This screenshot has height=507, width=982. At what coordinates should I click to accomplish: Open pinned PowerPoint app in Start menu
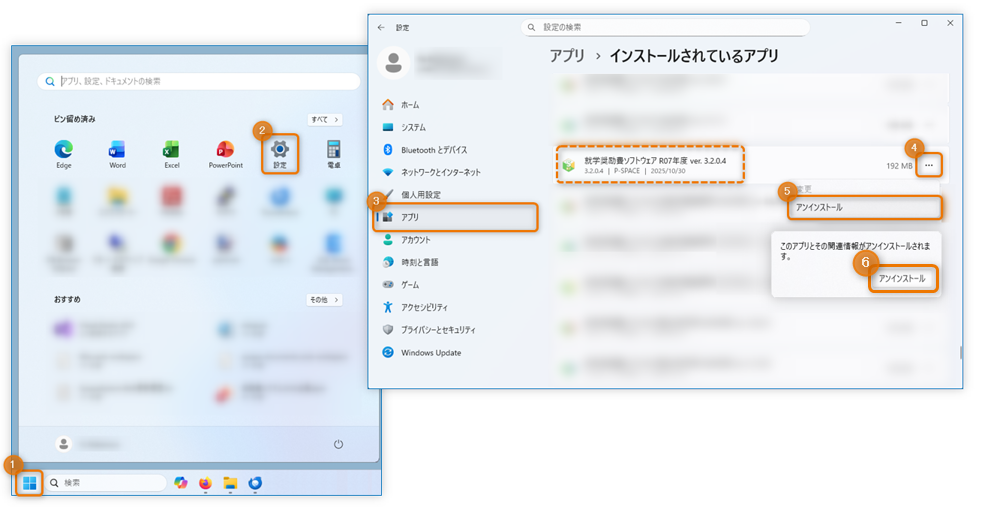(225, 154)
